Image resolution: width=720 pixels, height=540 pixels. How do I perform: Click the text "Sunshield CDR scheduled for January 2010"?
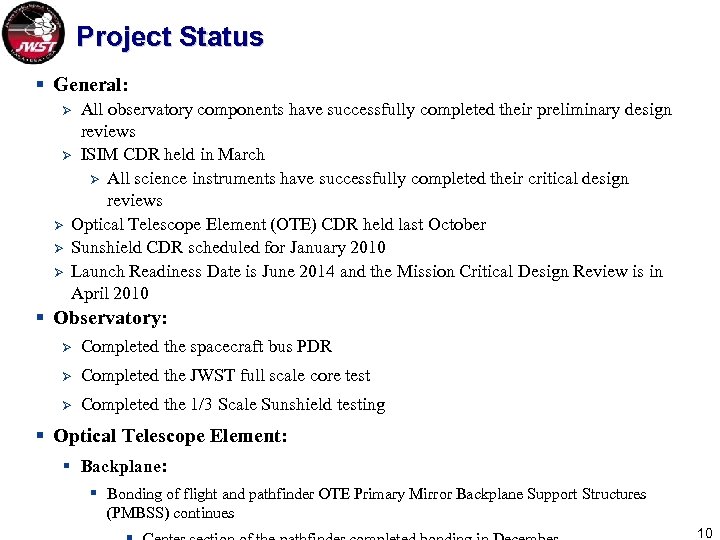point(228,248)
